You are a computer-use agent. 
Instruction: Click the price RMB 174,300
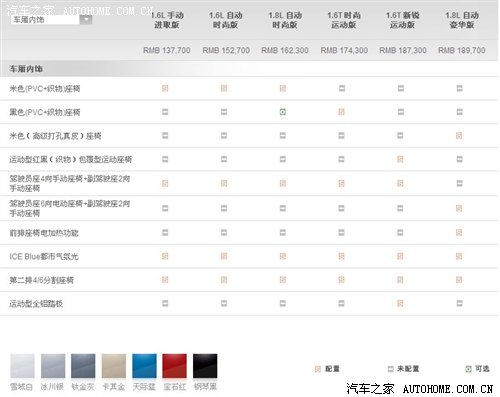344,50
